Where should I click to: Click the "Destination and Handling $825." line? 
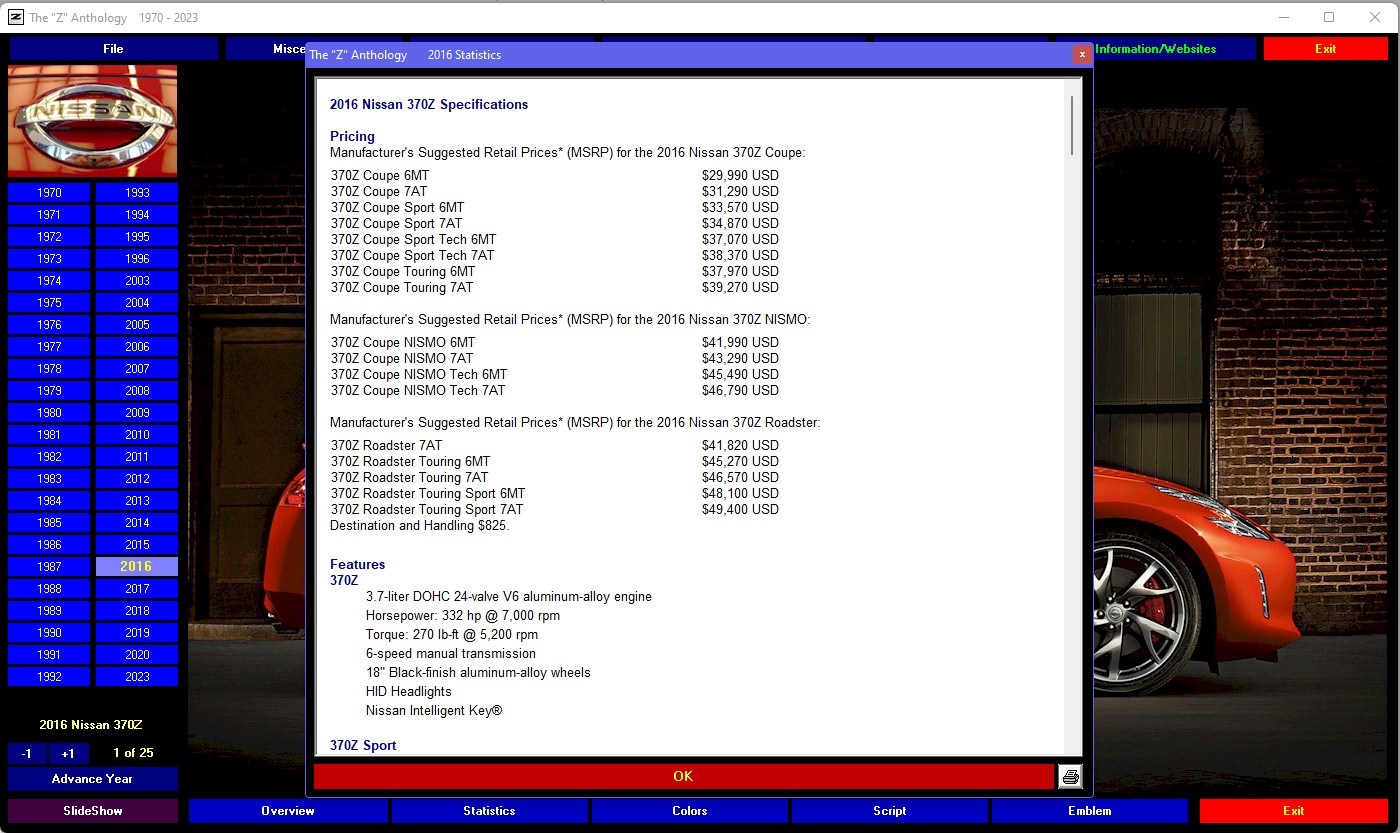tap(420, 526)
